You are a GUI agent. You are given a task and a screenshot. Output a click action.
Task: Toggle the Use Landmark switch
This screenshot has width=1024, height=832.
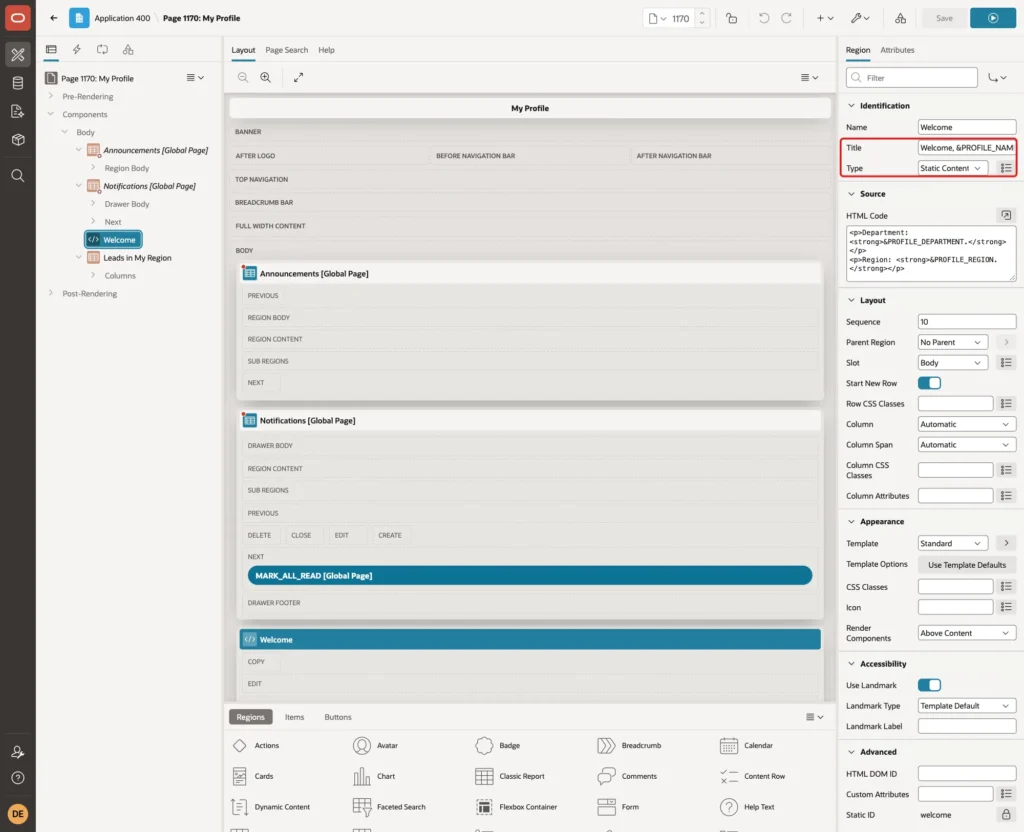click(x=929, y=685)
